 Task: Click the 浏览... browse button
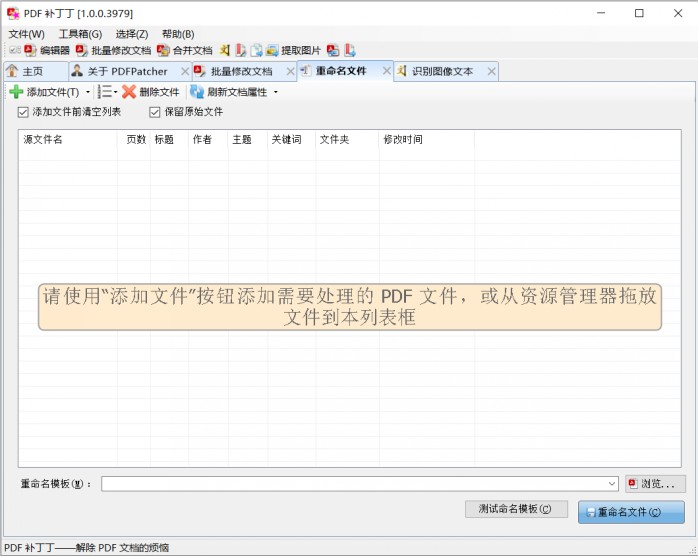[655, 483]
